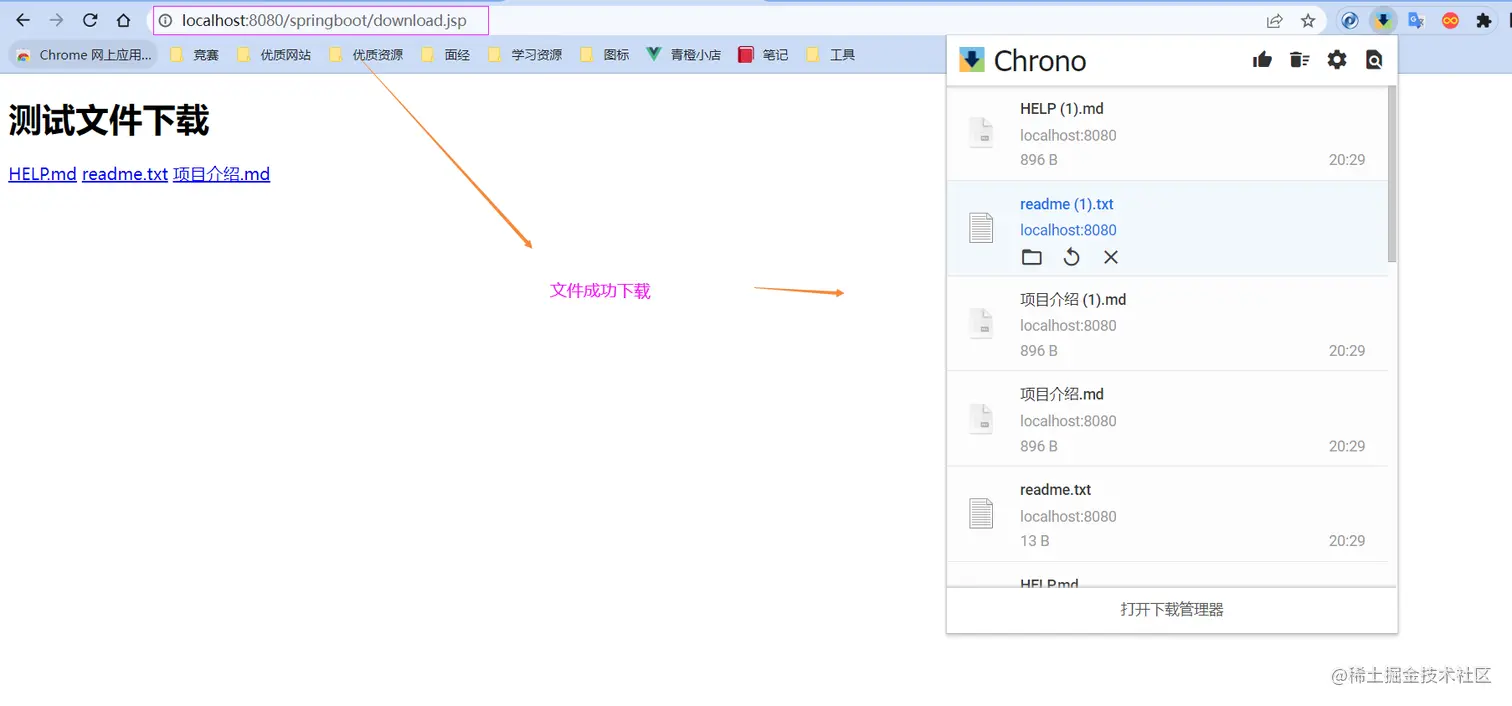Open the browser home page
This screenshot has width=1512, height=706.
123,20
